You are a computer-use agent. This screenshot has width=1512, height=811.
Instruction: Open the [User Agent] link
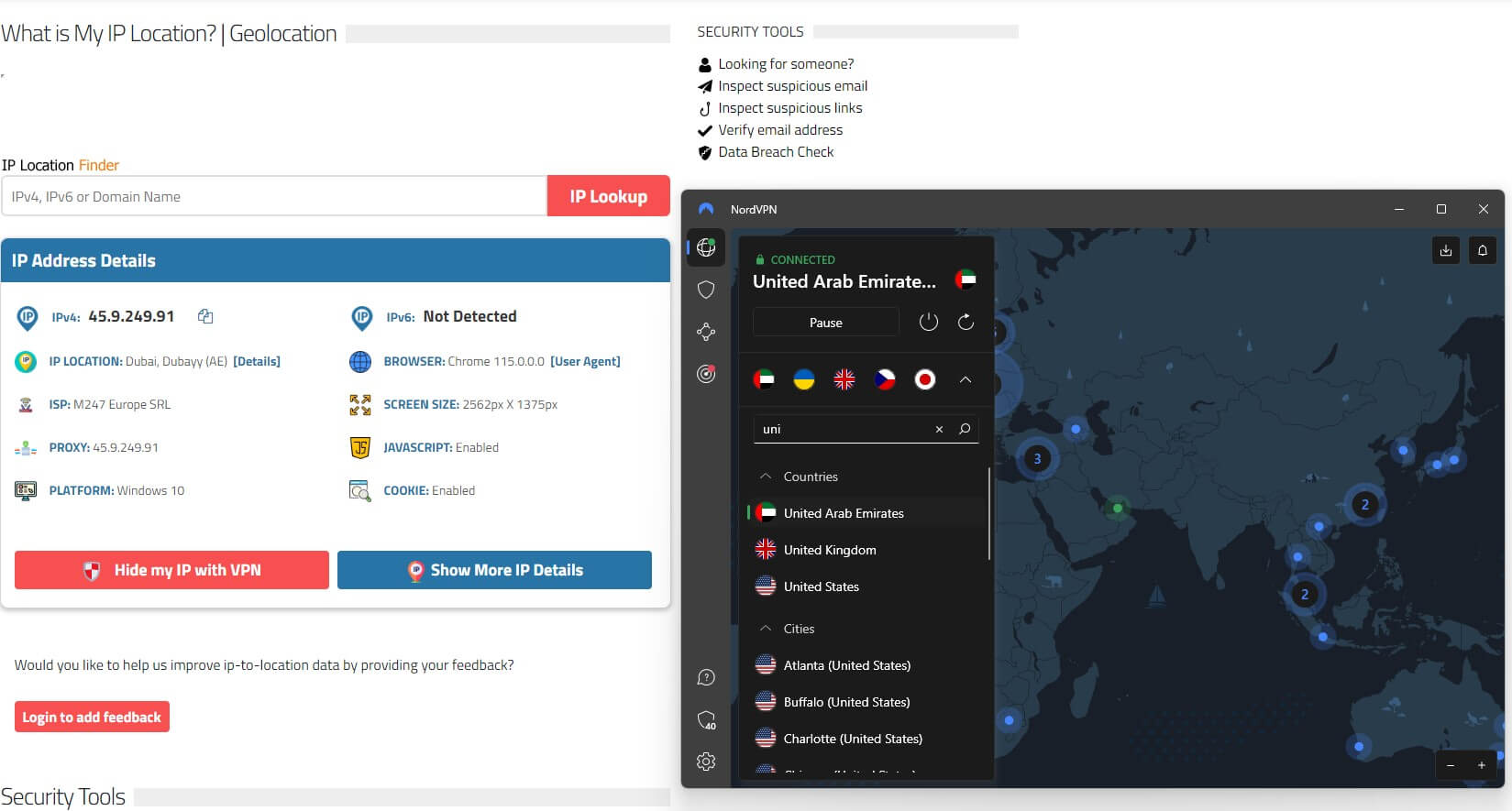click(x=585, y=361)
